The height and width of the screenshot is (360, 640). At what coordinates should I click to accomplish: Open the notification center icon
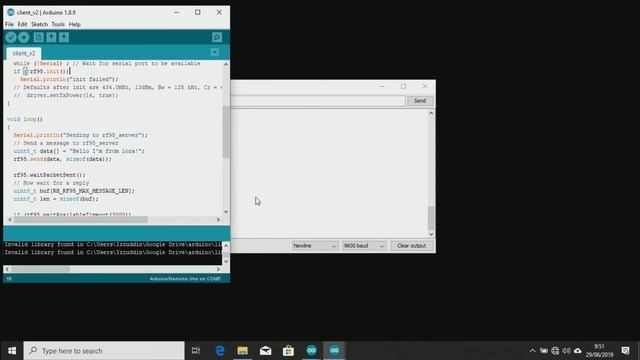(x=625, y=351)
